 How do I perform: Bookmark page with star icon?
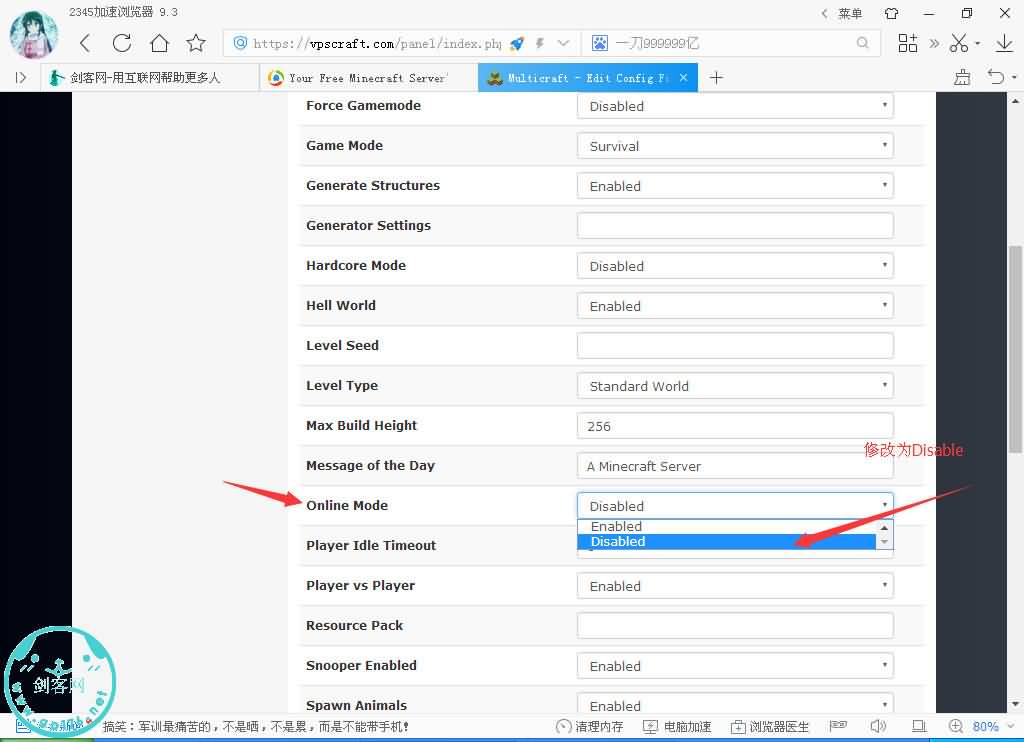pos(195,43)
